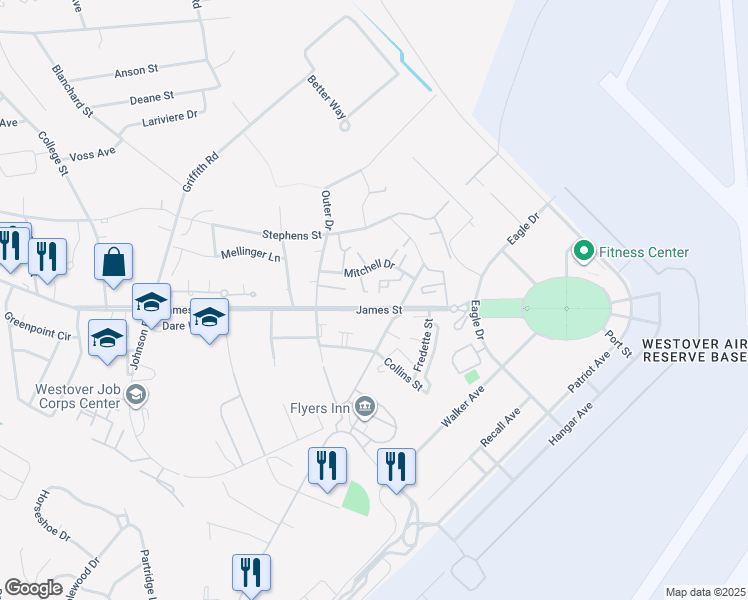
Task: Select the Flyers Inn text label
Action: pyautogui.click(x=320, y=408)
